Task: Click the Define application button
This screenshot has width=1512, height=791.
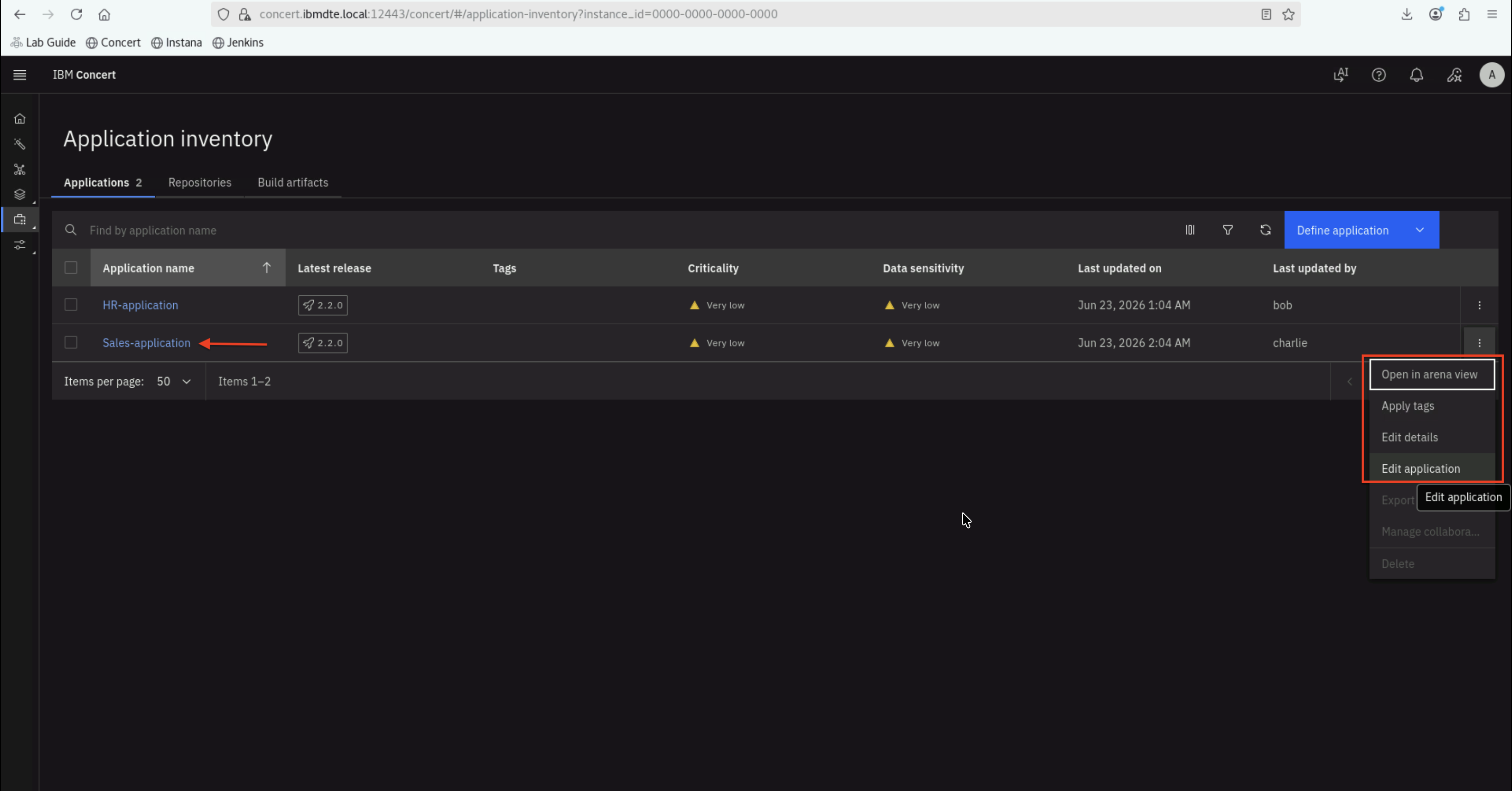Action: point(1342,230)
